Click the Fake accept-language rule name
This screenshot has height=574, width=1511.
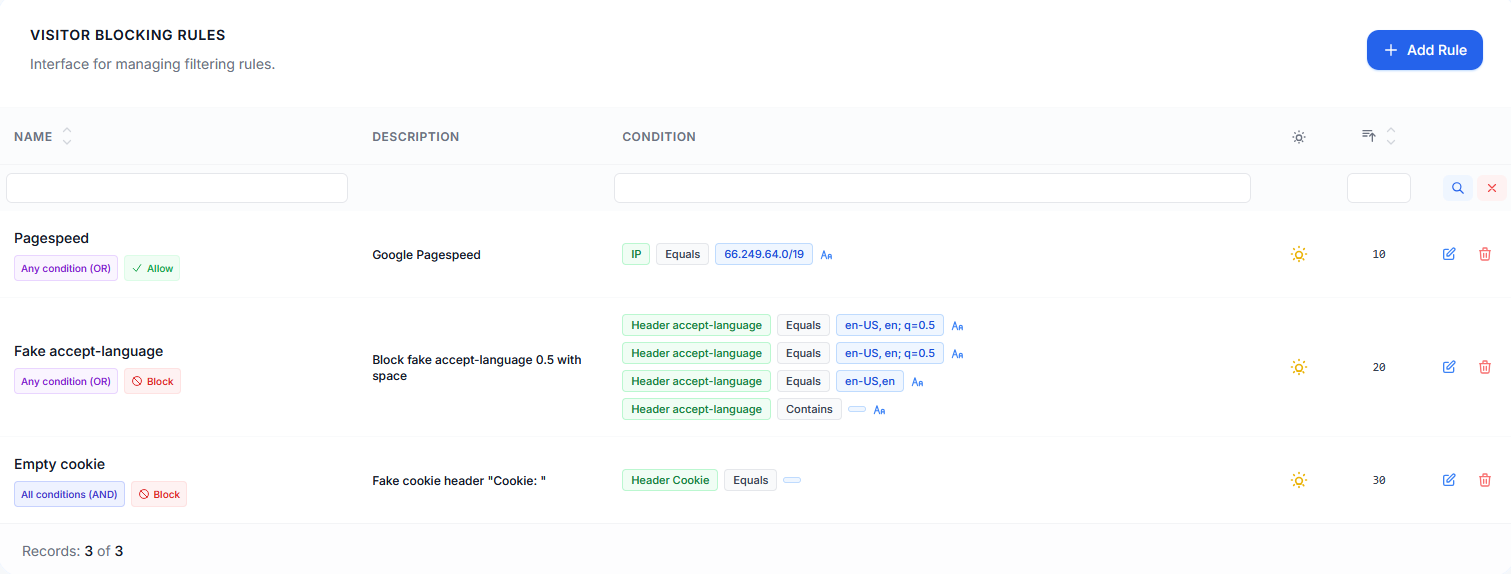click(x=88, y=351)
